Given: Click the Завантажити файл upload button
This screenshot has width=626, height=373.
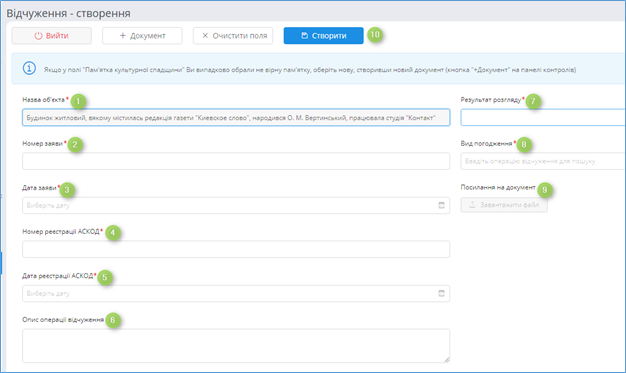Looking at the screenshot, I should (x=504, y=205).
